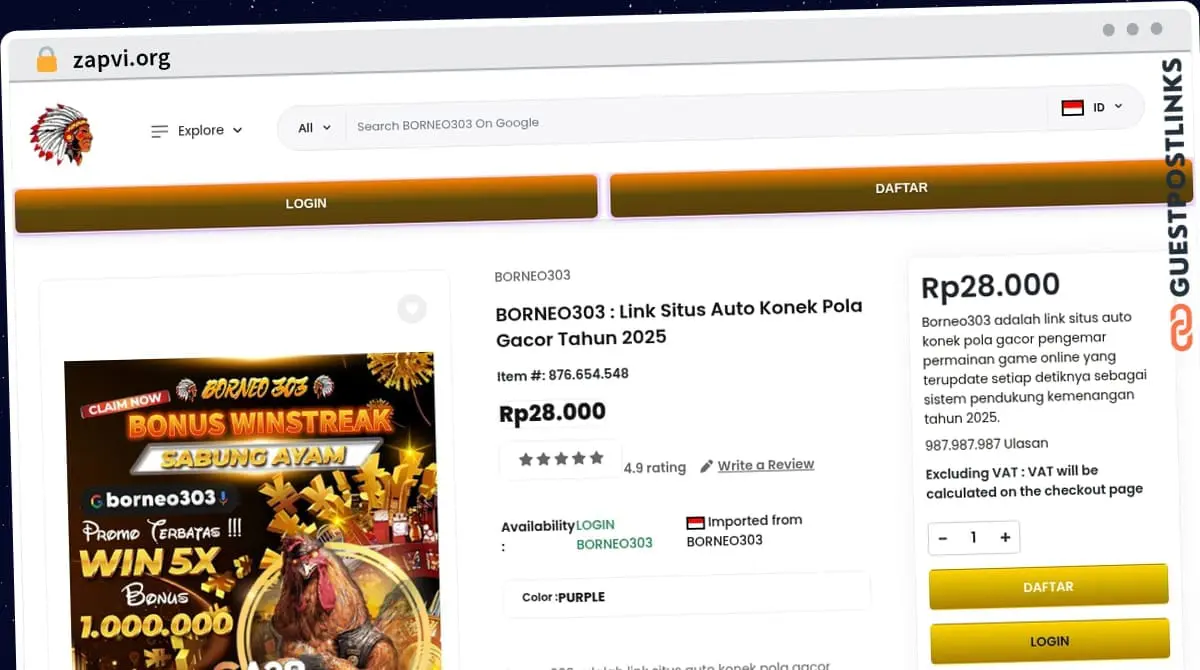
Task: Click the Indonesian flag icon in header
Action: pos(1073,107)
